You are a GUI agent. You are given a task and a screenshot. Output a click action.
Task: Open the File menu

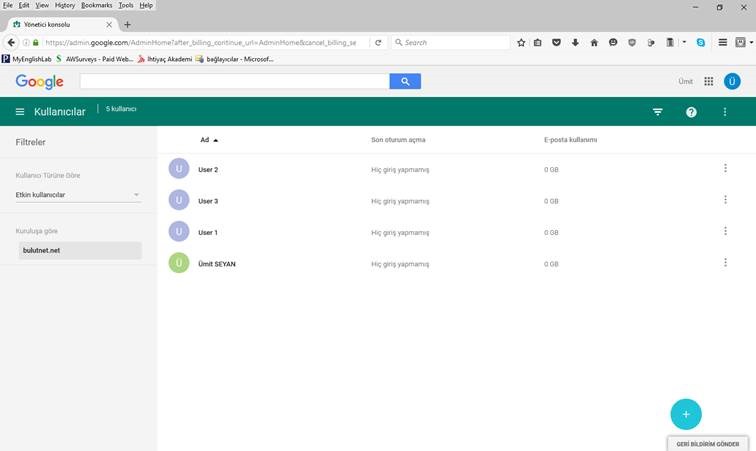[x=8, y=5]
